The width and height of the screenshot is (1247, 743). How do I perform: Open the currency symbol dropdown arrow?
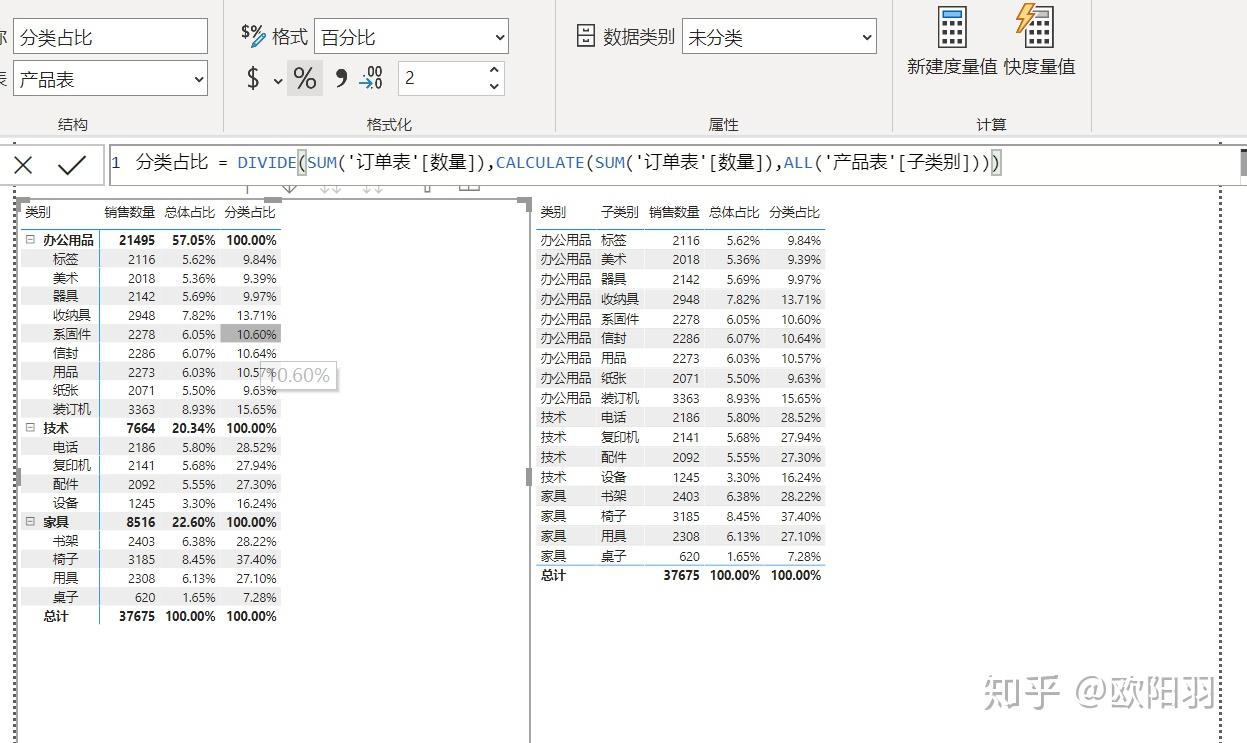click(x=277, y=80)
